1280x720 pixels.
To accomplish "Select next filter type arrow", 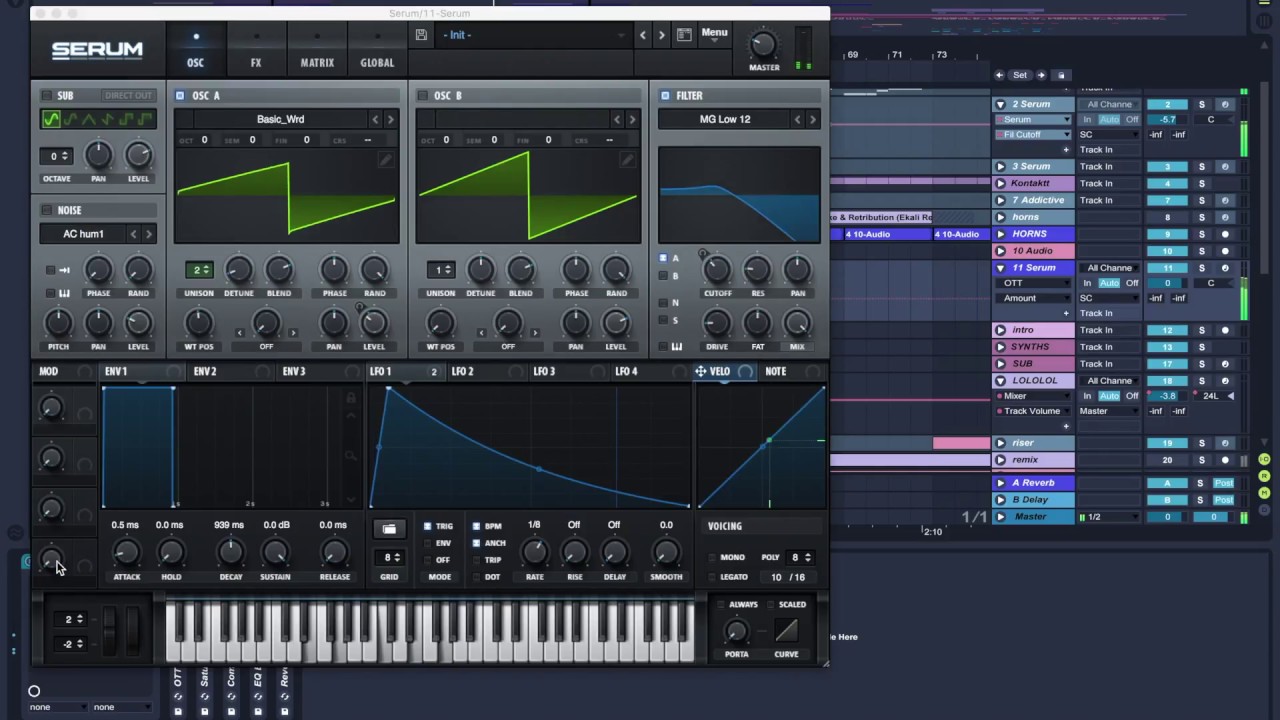I will 812,119.
